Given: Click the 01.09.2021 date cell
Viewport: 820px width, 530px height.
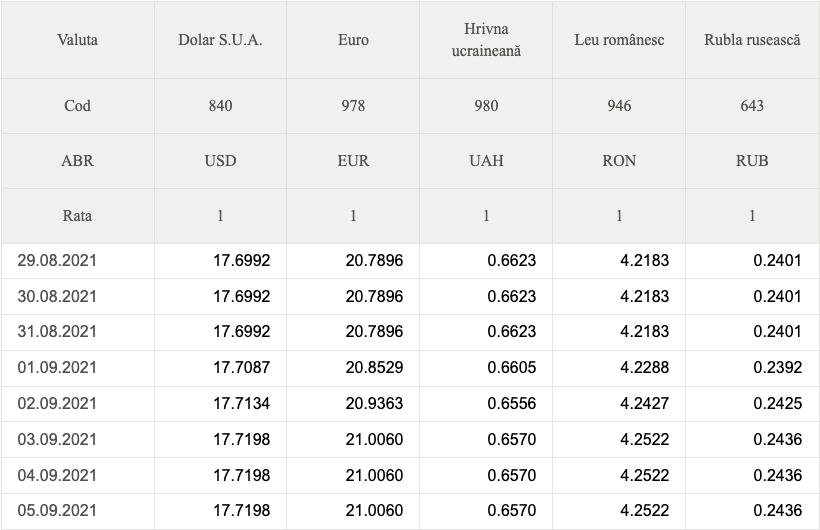Looking at the screenshot, I should [57, 367].
